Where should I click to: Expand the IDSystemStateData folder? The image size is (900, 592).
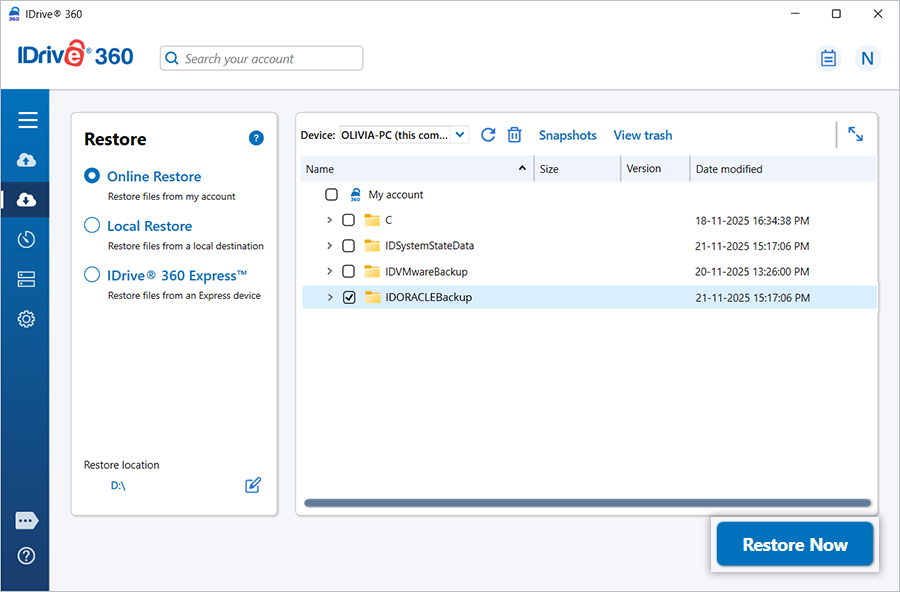click(x=330, y=245)
